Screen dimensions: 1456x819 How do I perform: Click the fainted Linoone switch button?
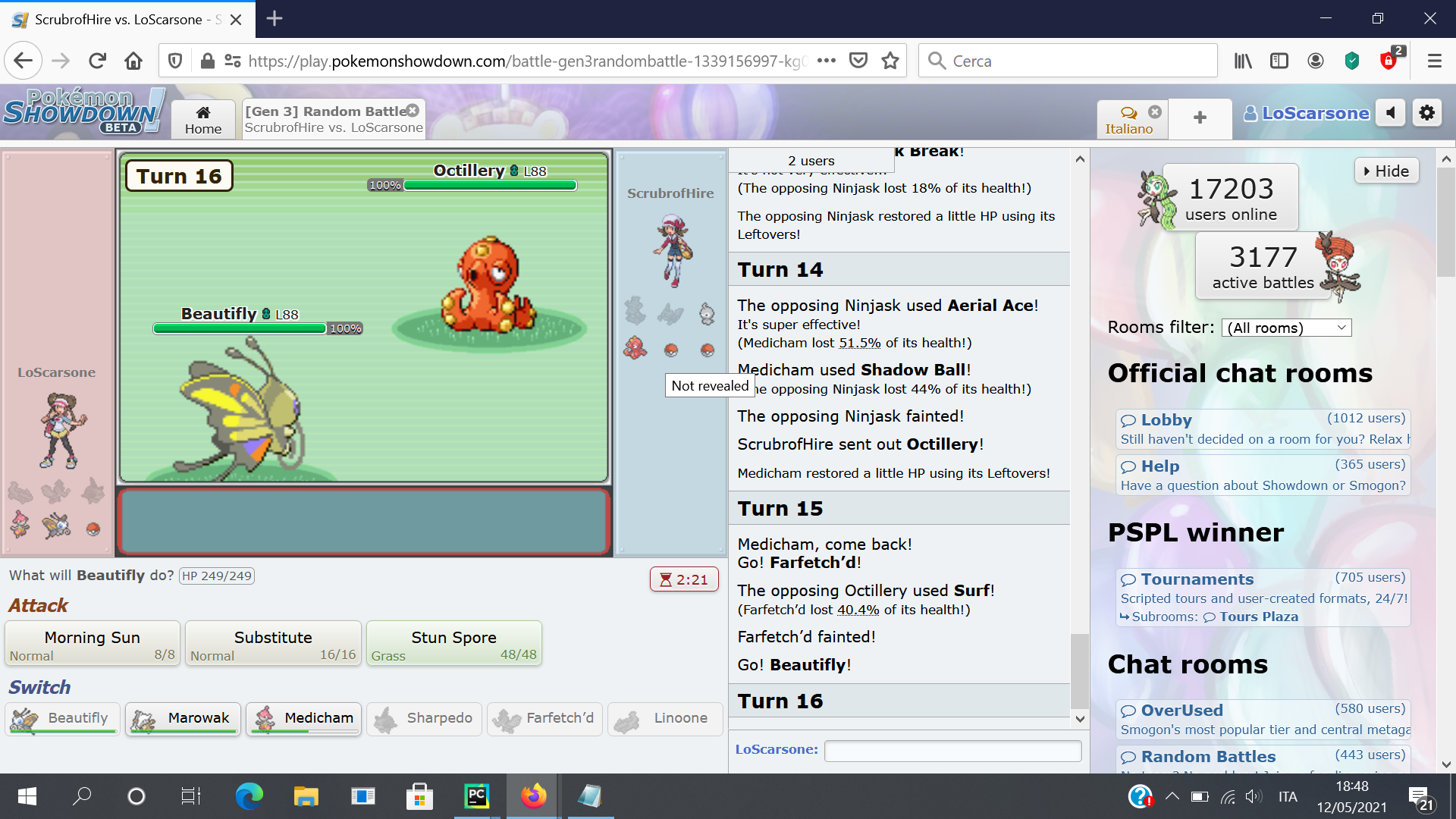pyautogui.click(x=665, y=718)
